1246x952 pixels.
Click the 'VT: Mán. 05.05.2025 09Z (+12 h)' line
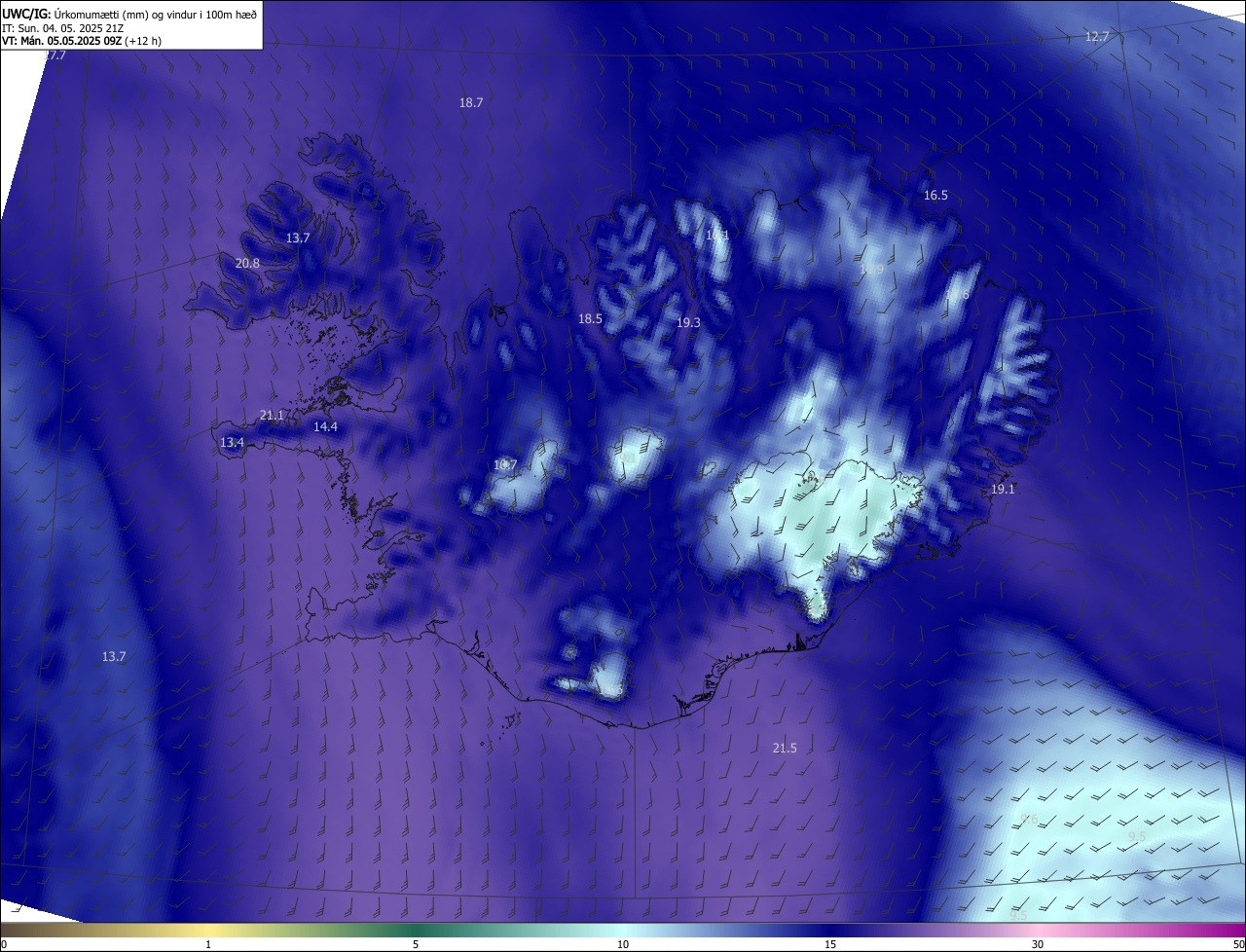[82, 41]
